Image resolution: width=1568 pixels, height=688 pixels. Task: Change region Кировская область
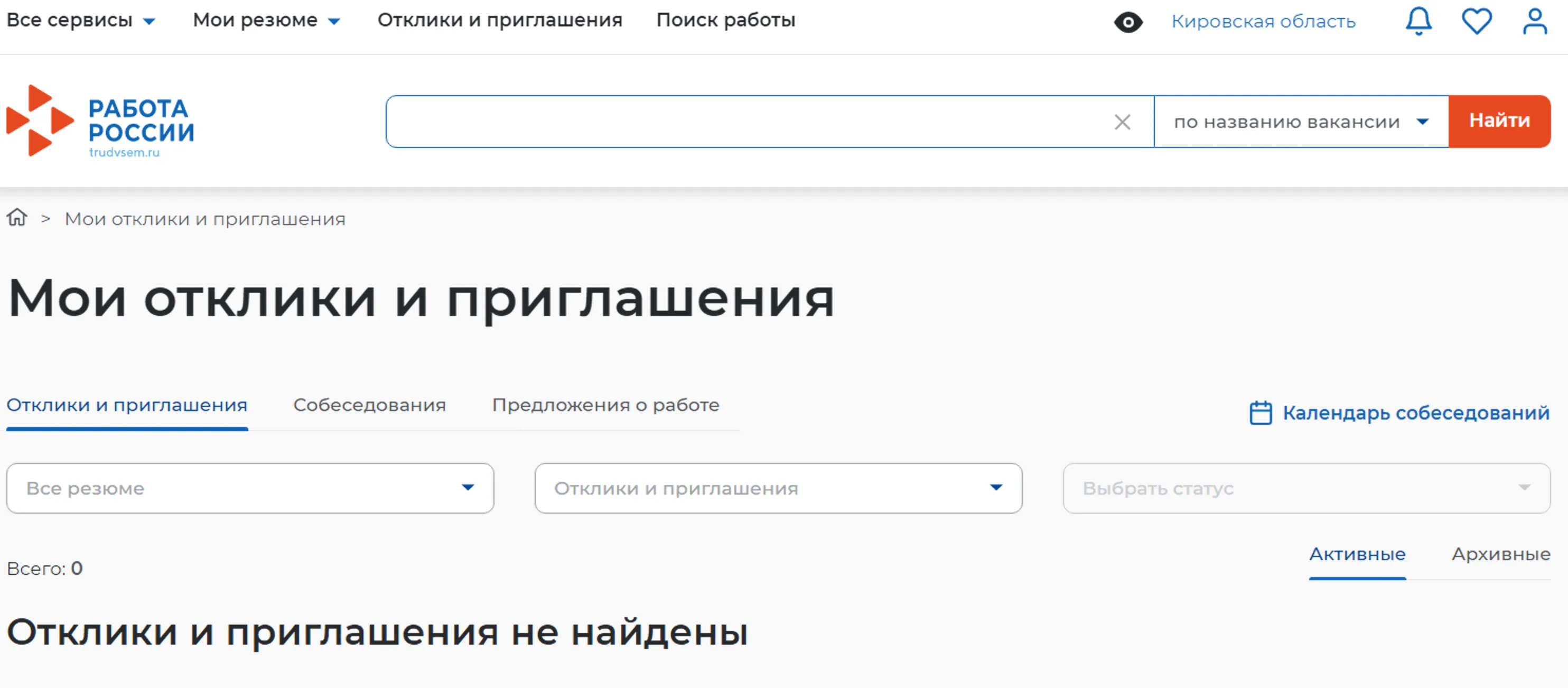[x=1263, y=21]
